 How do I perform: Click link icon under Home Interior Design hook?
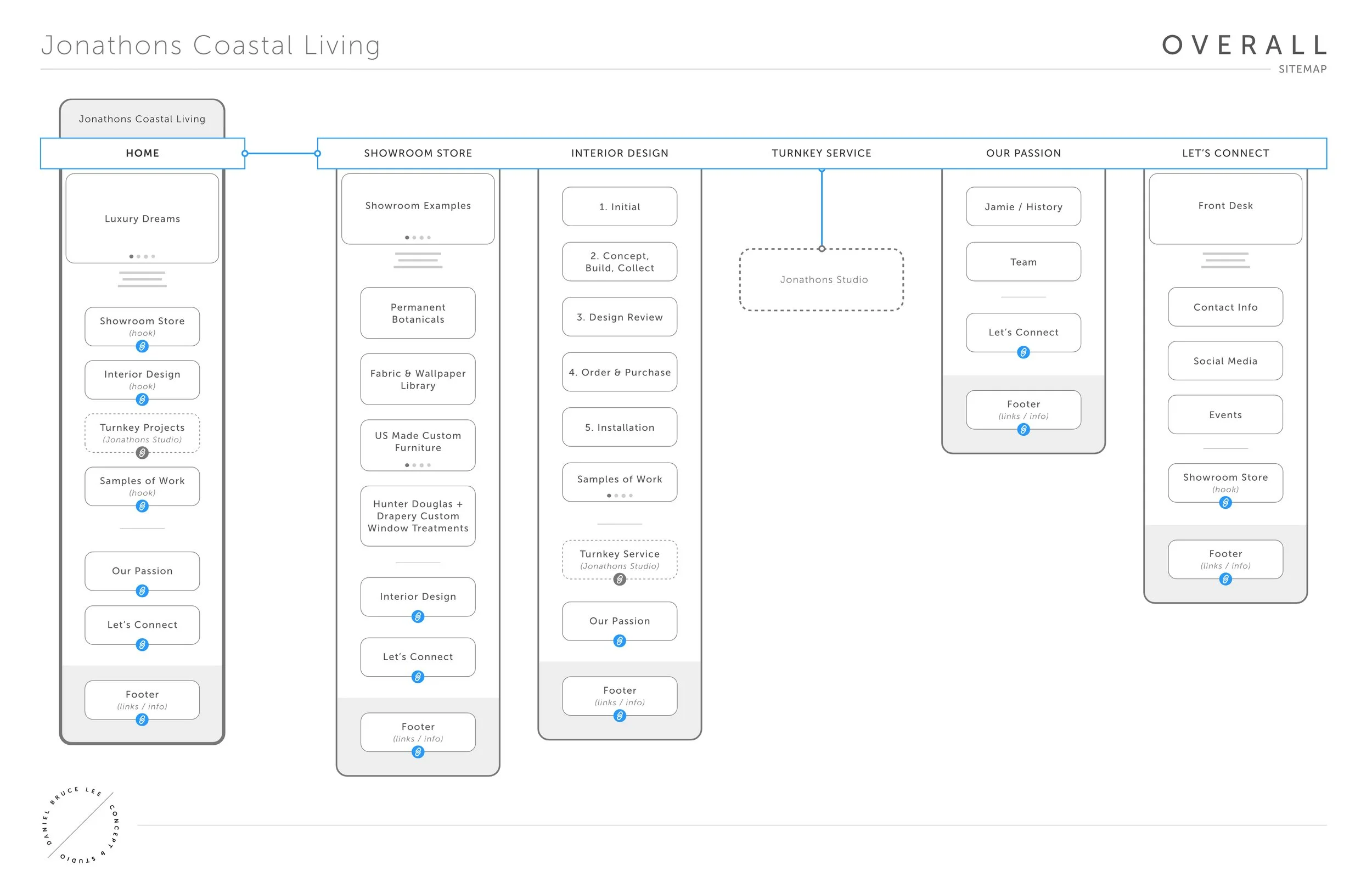[142, 400]
